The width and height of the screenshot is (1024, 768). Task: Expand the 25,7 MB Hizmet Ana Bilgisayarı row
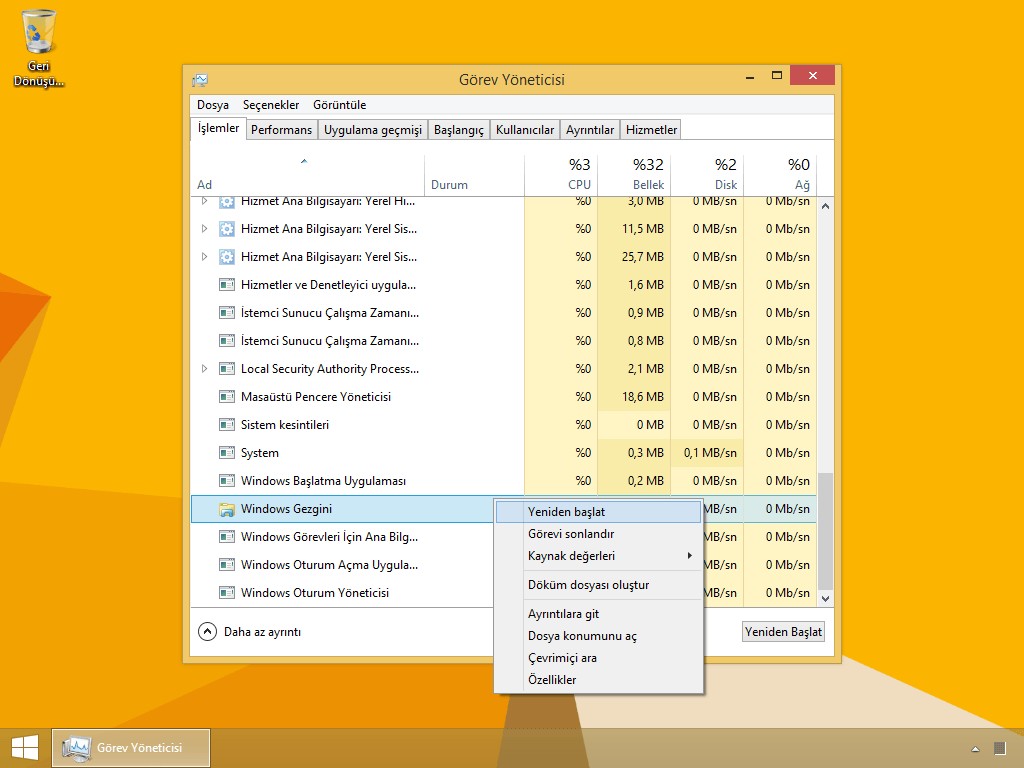[204, 257]
